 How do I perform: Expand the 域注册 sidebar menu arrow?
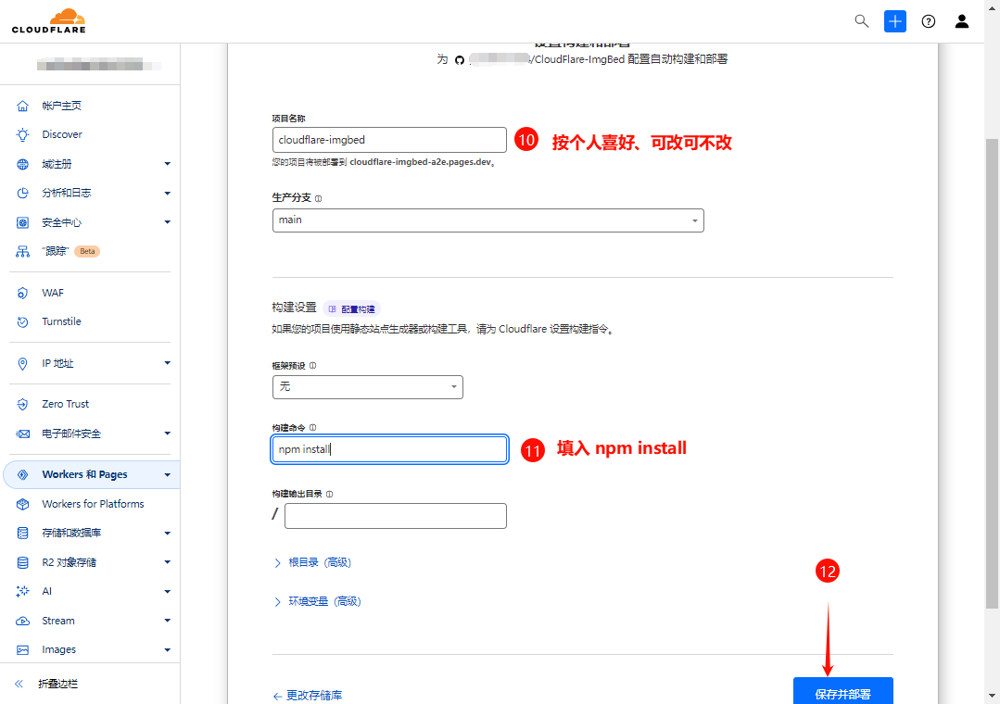(167, 164)
